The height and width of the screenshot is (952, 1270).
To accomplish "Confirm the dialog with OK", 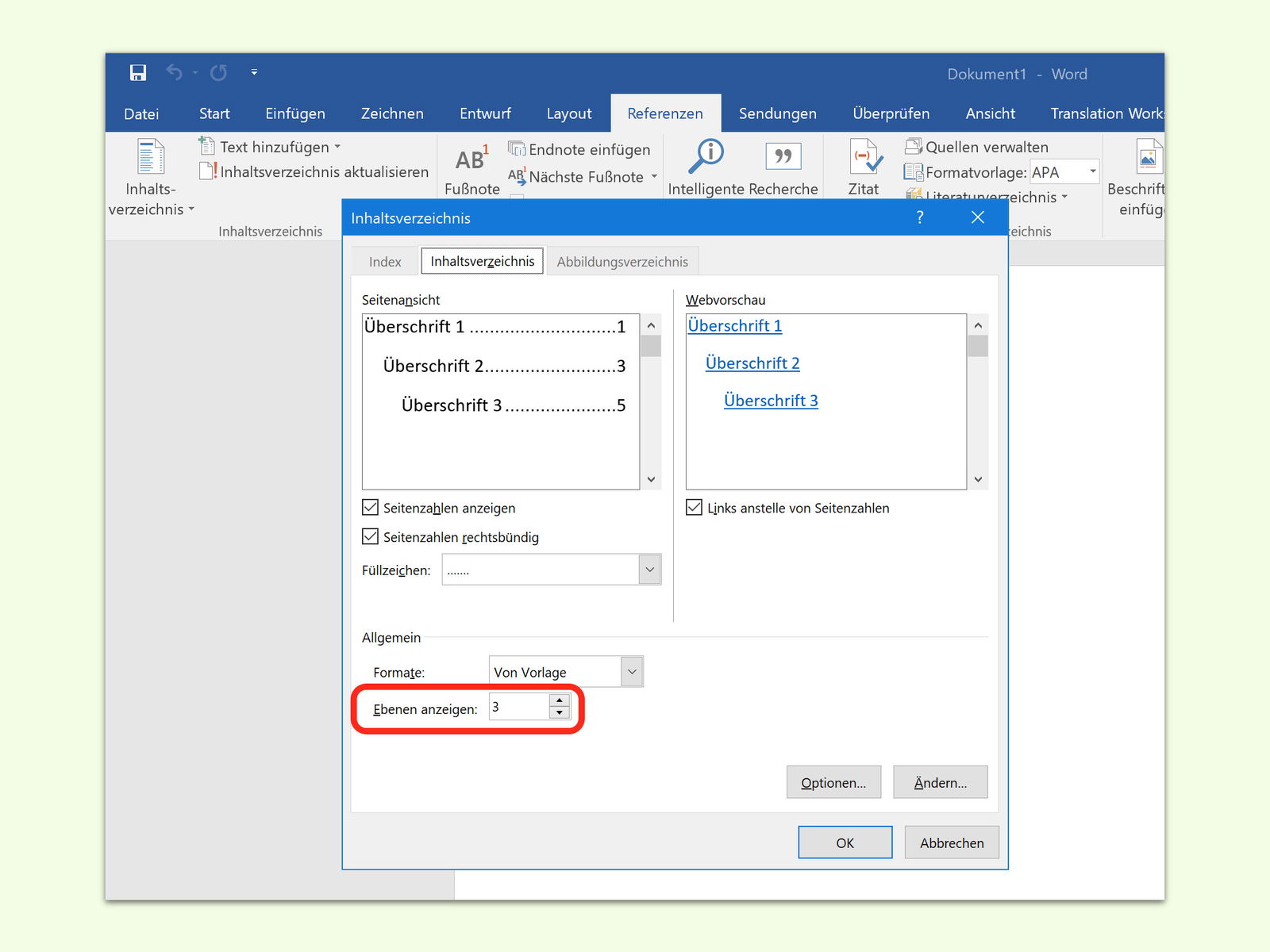I will pos(845,843).
